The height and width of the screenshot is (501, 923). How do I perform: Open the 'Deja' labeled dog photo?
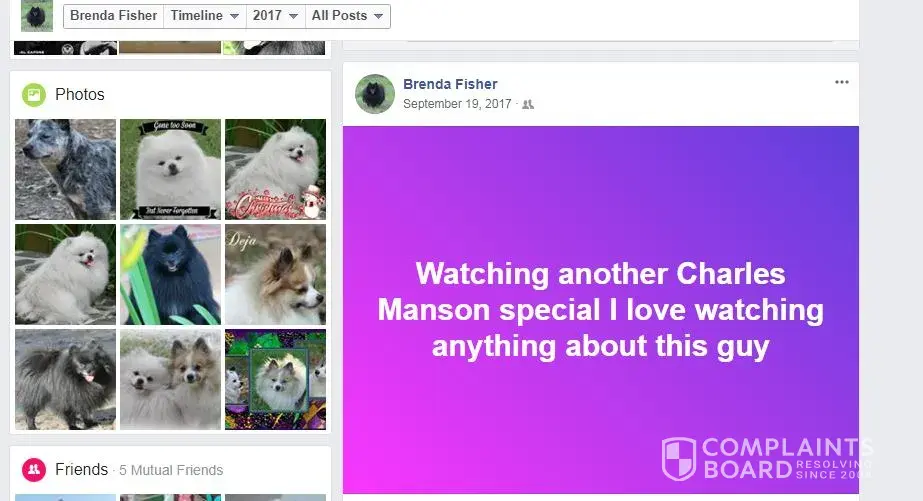[275, 274]
